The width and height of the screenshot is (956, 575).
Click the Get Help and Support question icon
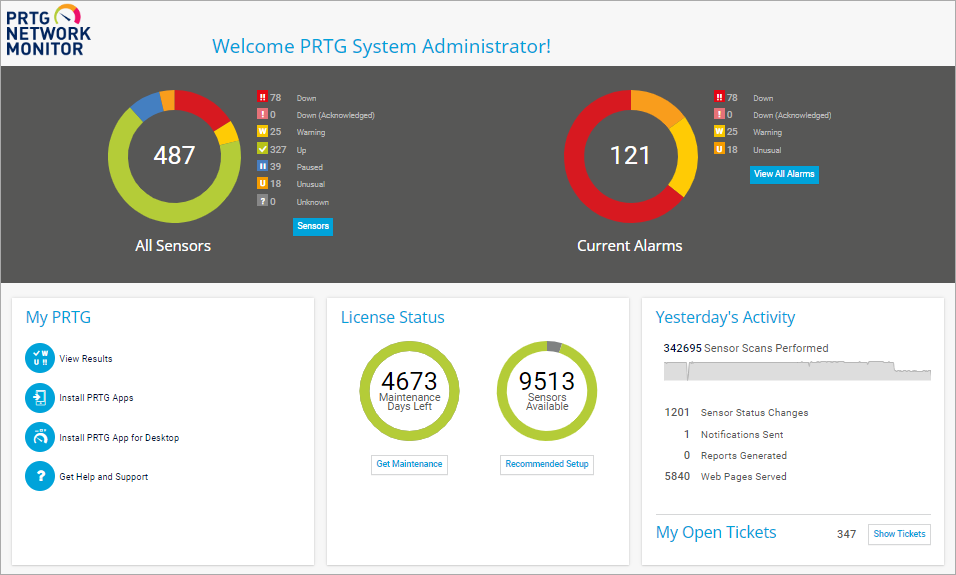40,477
